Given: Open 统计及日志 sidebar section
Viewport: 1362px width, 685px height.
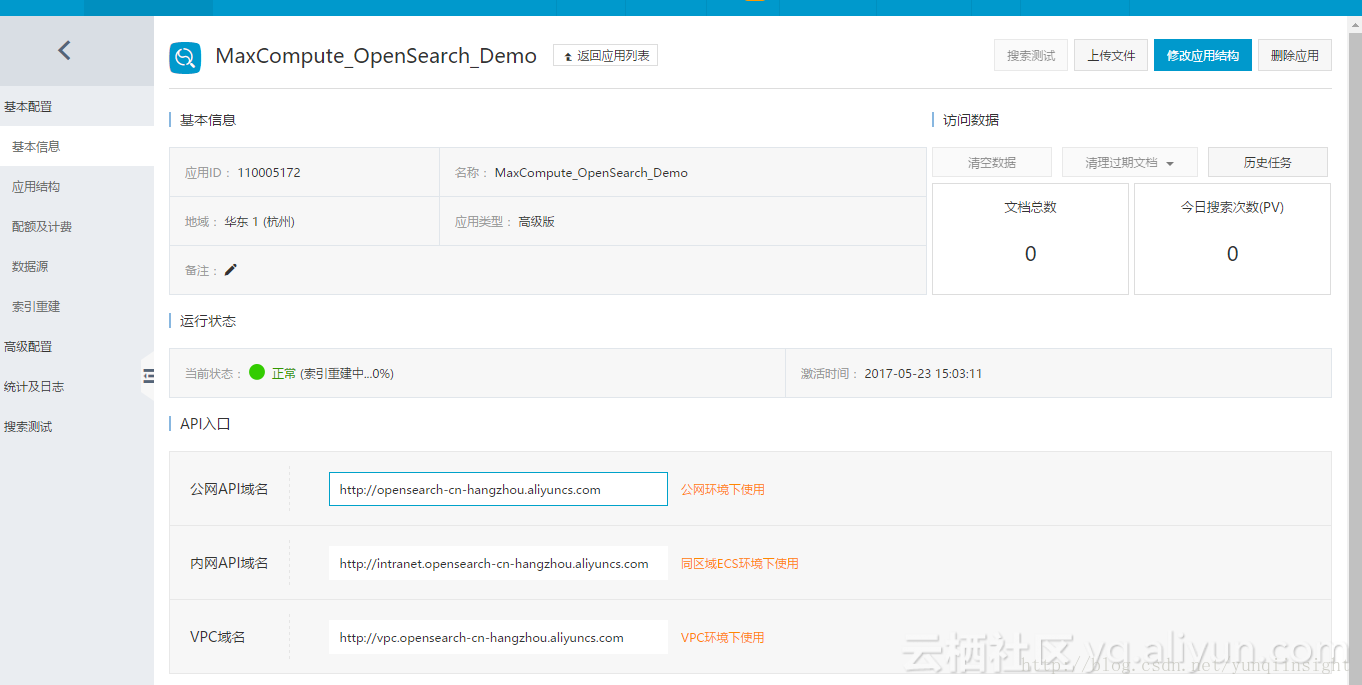Looking at the screenshot, I should coord(34,386).
